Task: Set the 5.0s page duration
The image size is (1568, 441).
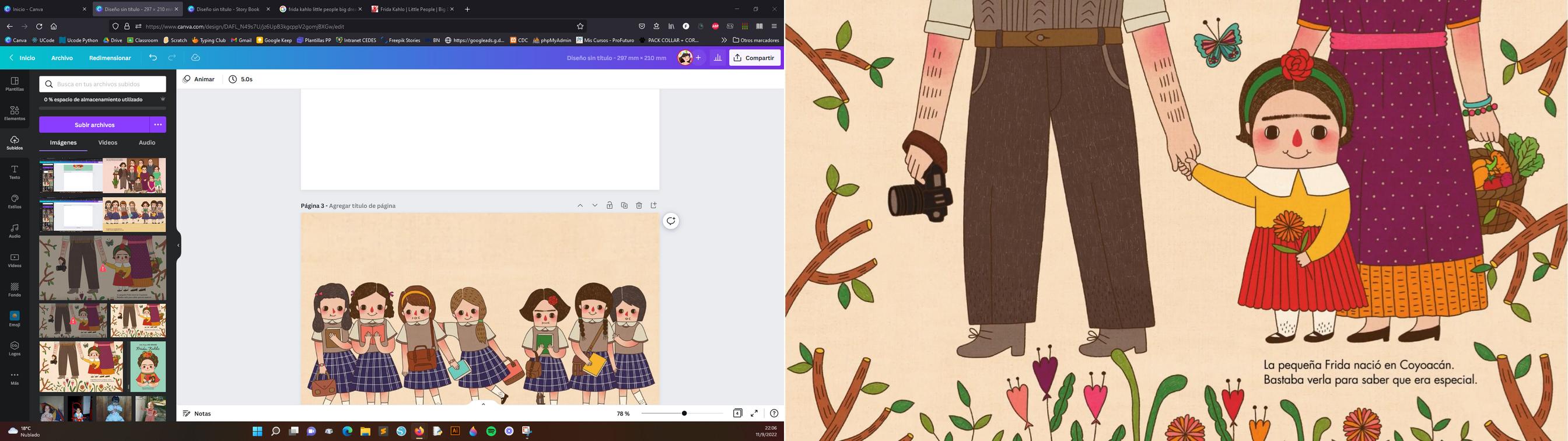Action: pos(241,79)
